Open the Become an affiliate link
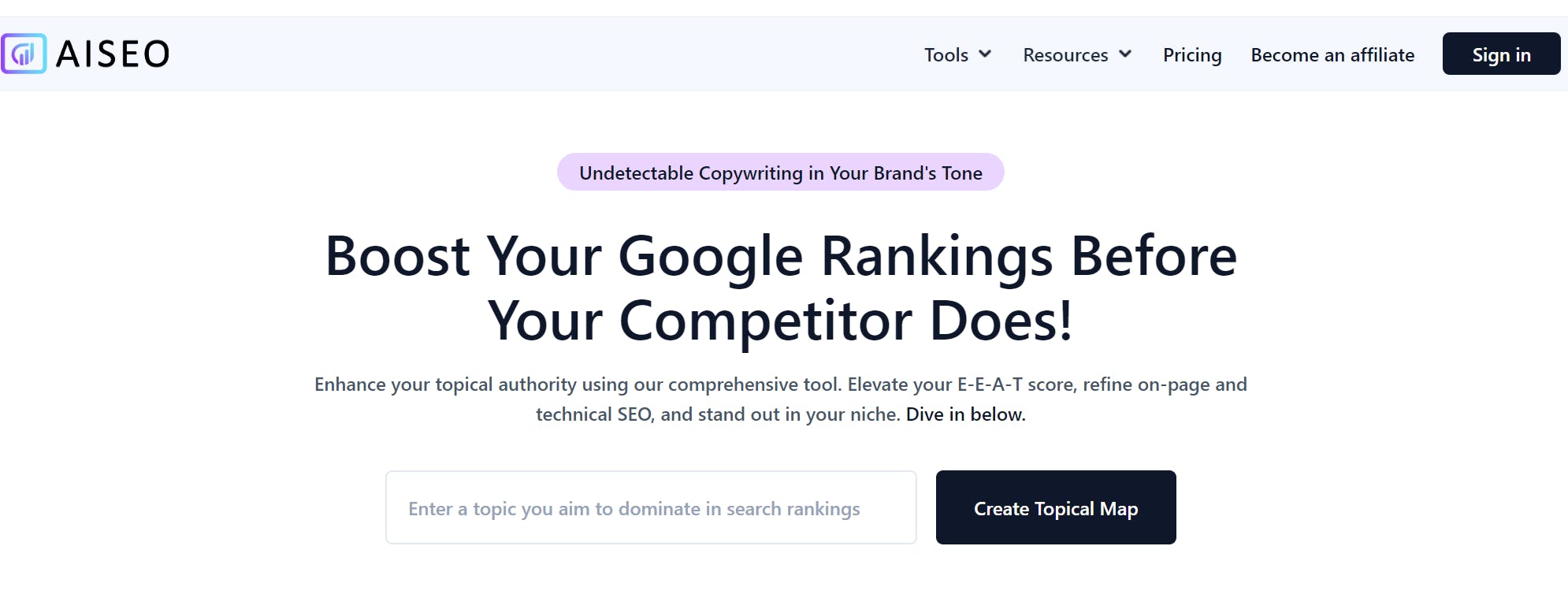 coord(1332,54)
